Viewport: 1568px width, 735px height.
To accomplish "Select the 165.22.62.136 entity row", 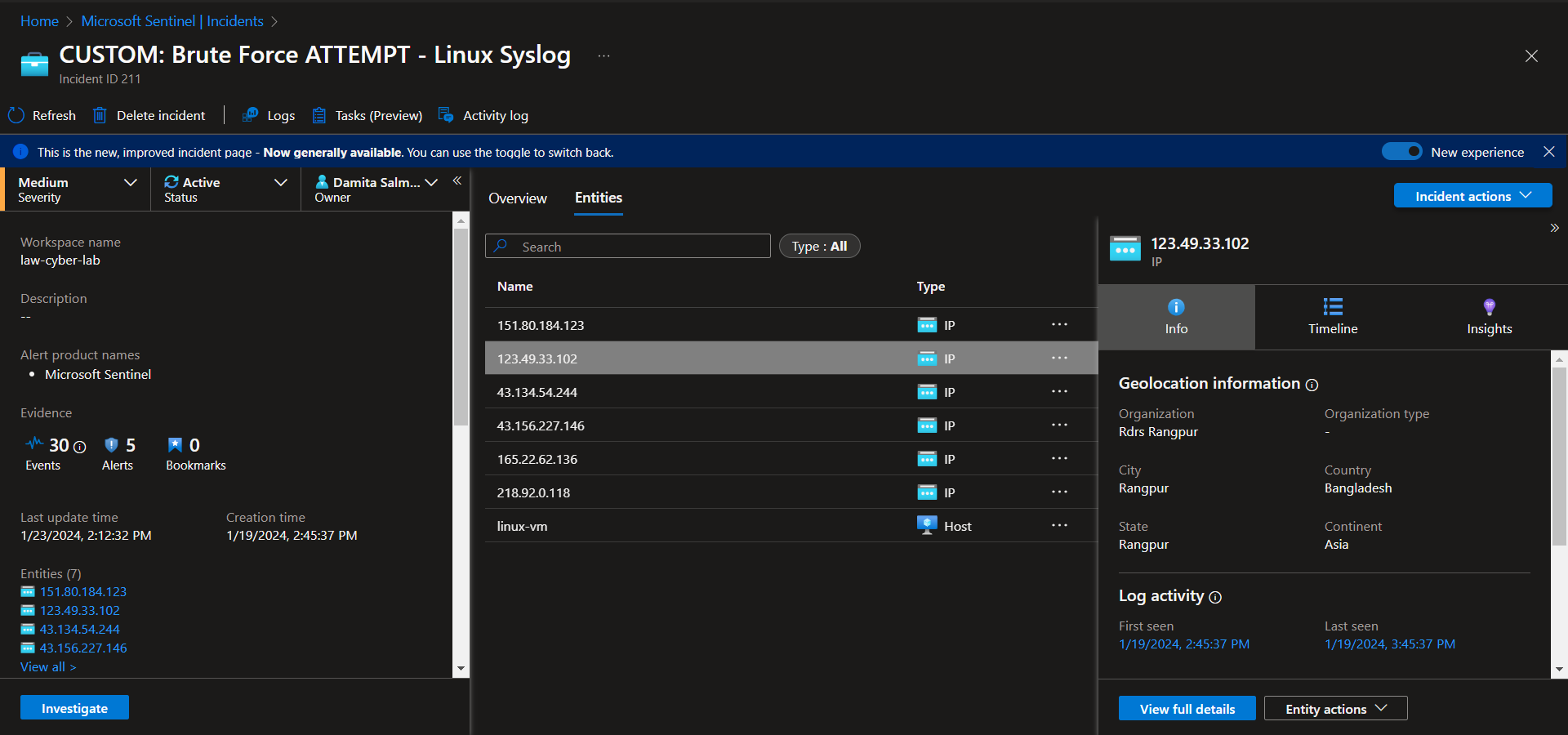I will tap(791, 458).
